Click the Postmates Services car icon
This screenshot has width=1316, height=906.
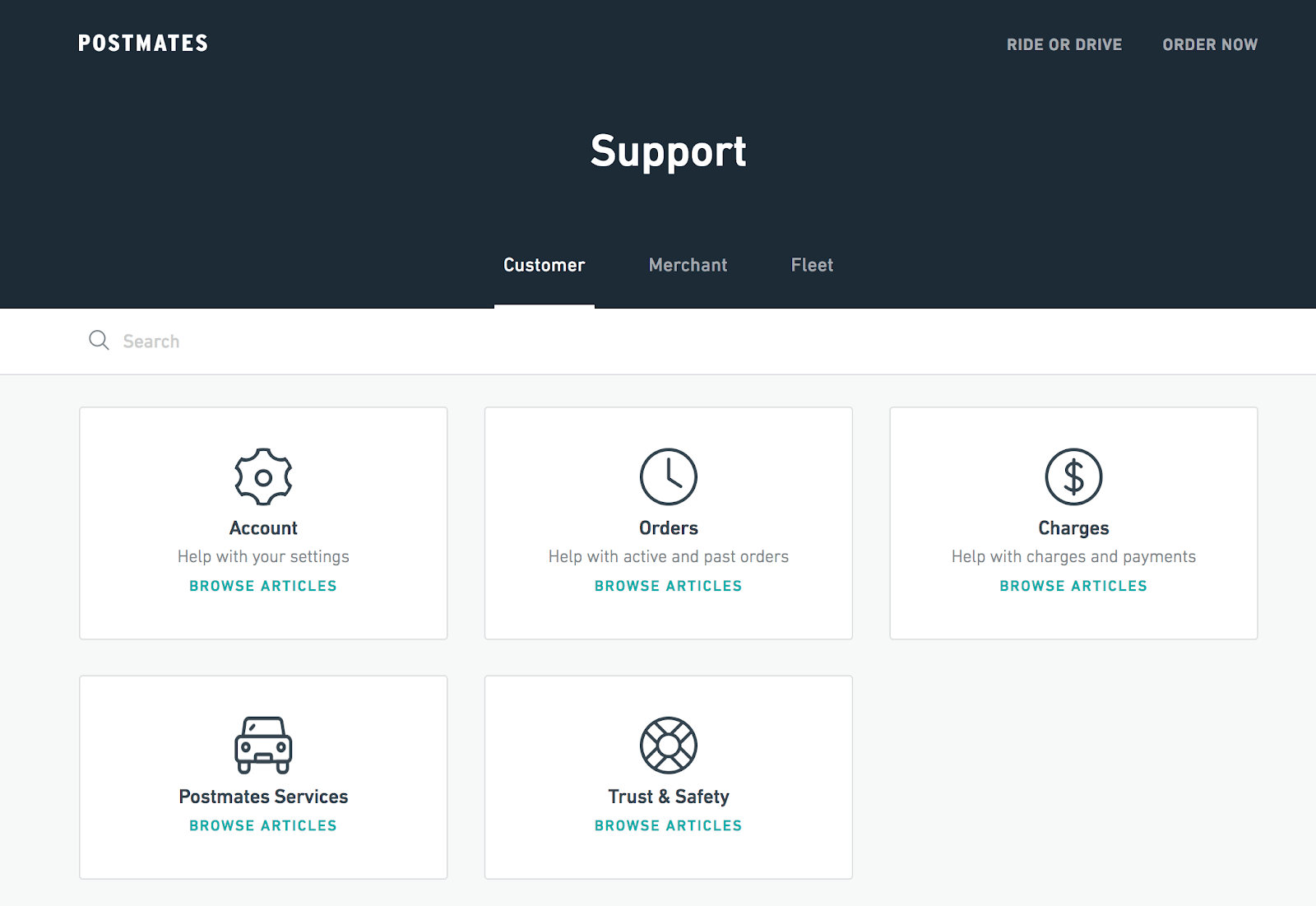coord(263,745)
